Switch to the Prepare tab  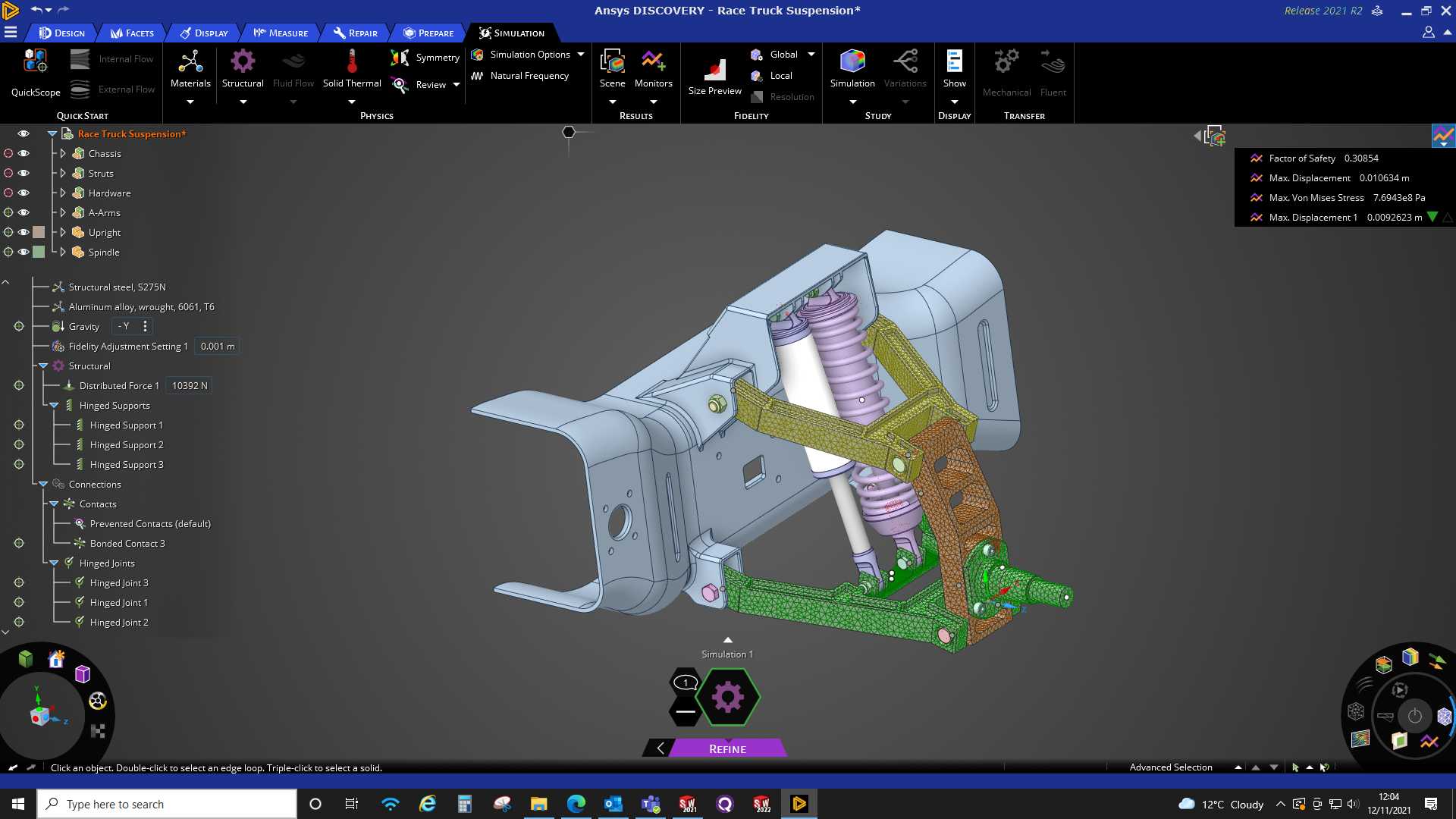[428, 33]
